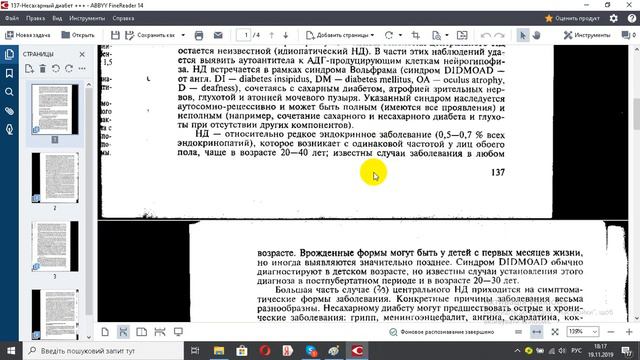
Task: Expand the recognize document dropdown arrow
Action: pos(447,35)
